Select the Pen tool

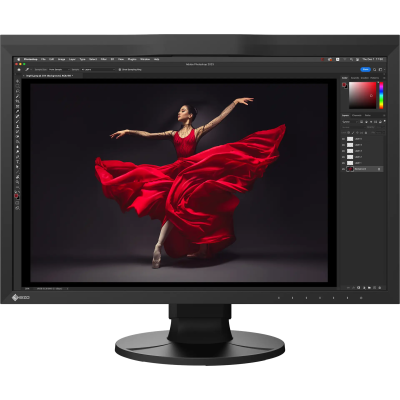pos(18,156)
